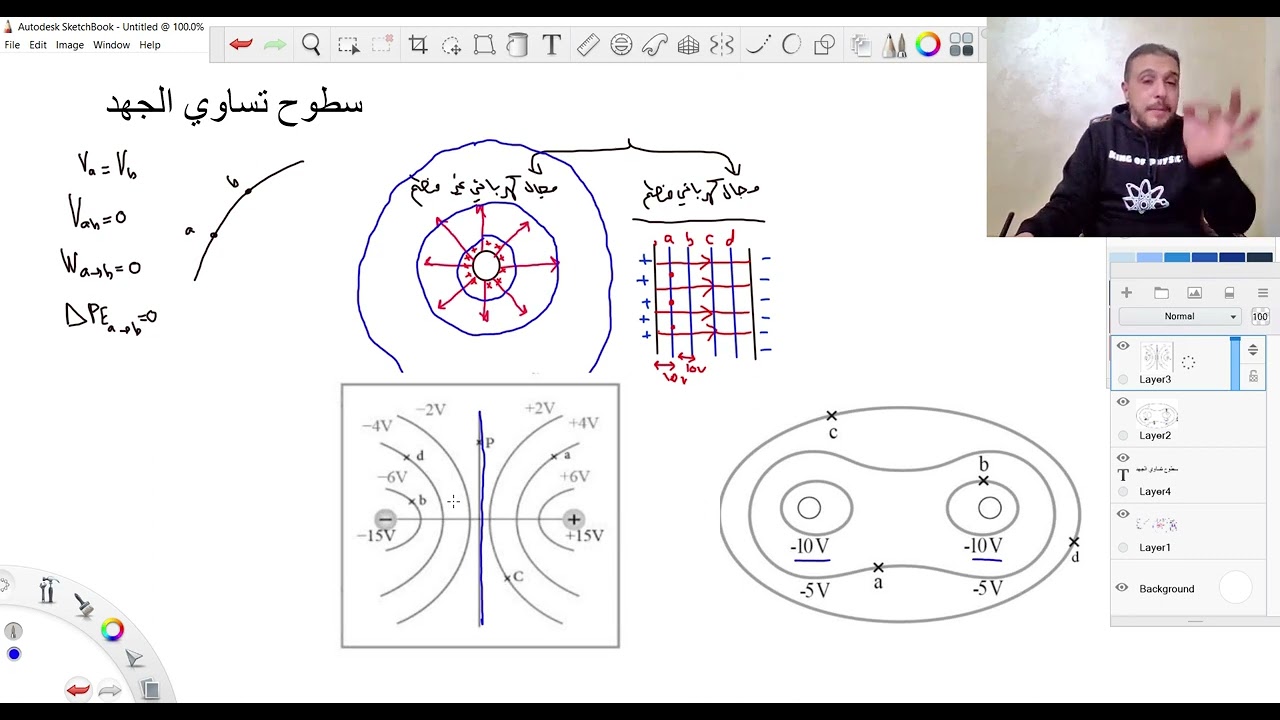
Task: Open the Draw Styles shapes tool
Action: click(825, 45)
